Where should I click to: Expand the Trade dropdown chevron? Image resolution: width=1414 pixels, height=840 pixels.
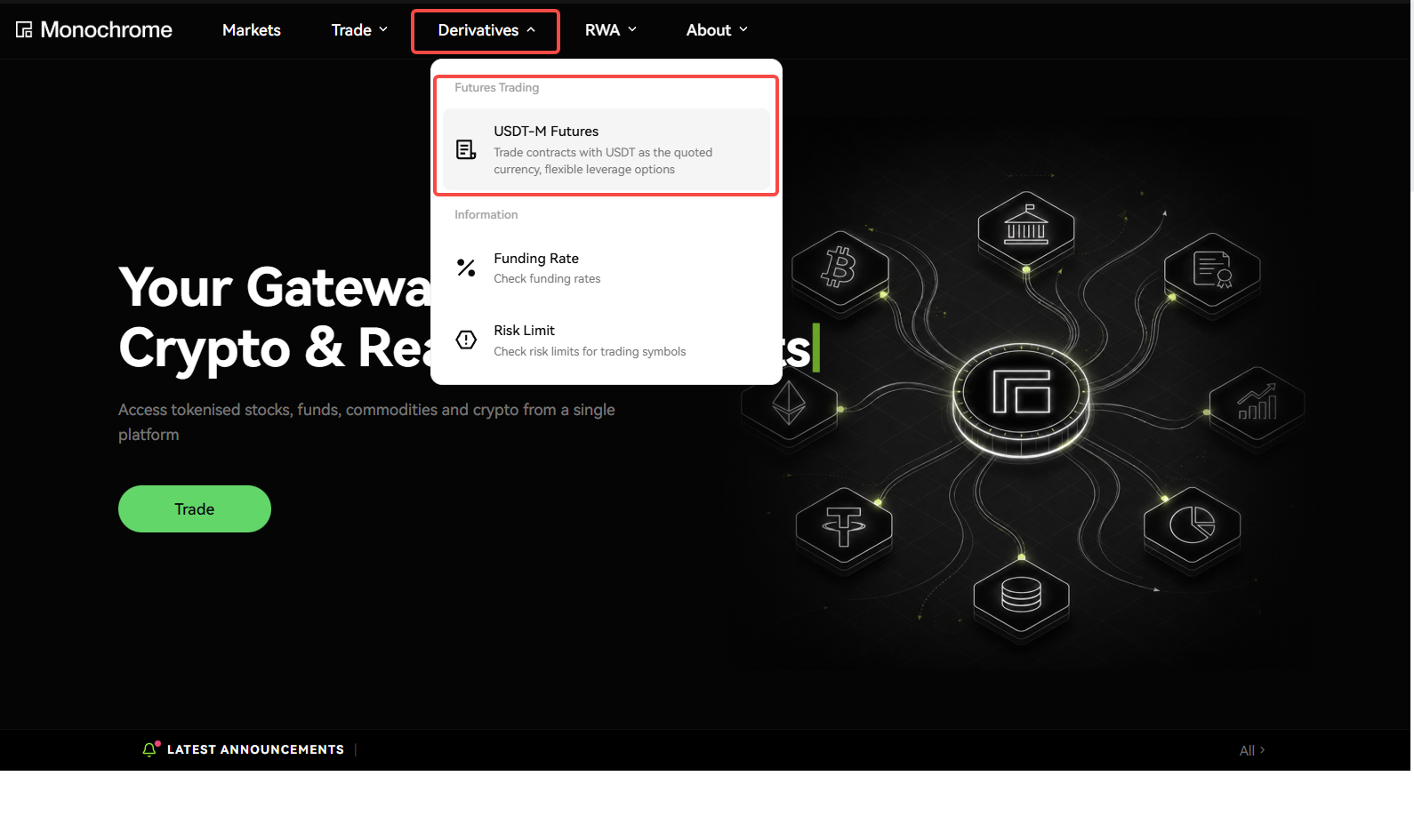tap(383, 29)
